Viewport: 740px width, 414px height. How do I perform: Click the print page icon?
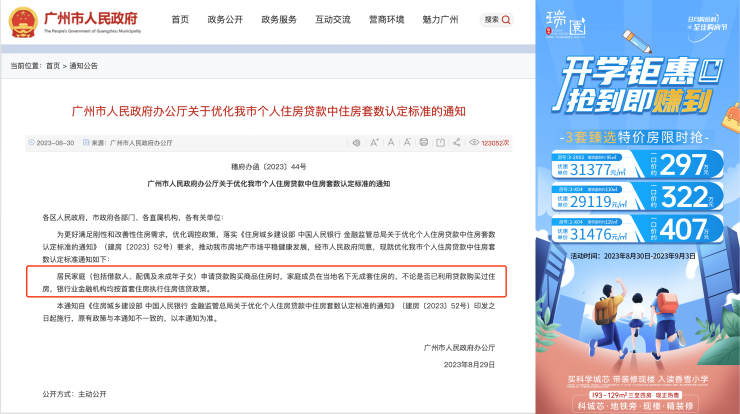click(424, 143)
